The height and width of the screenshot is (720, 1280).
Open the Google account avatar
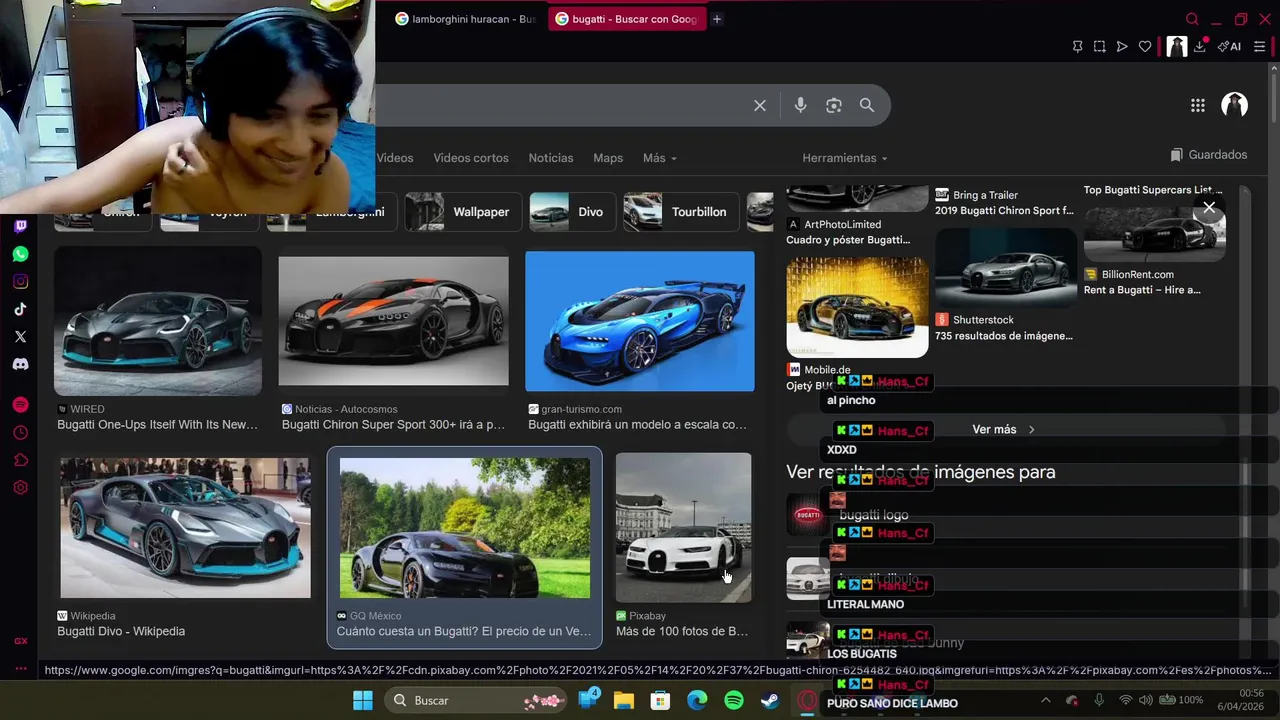point(1235,105)
